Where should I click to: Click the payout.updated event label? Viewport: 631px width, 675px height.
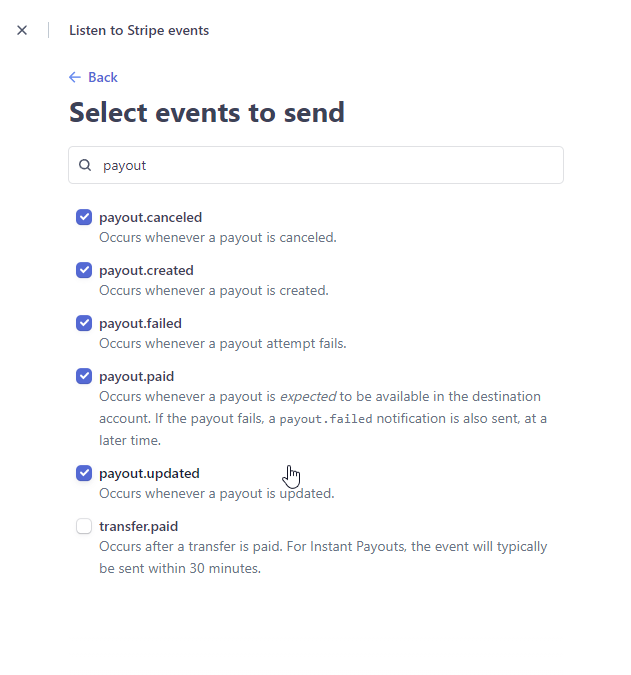tap(149, 473)
